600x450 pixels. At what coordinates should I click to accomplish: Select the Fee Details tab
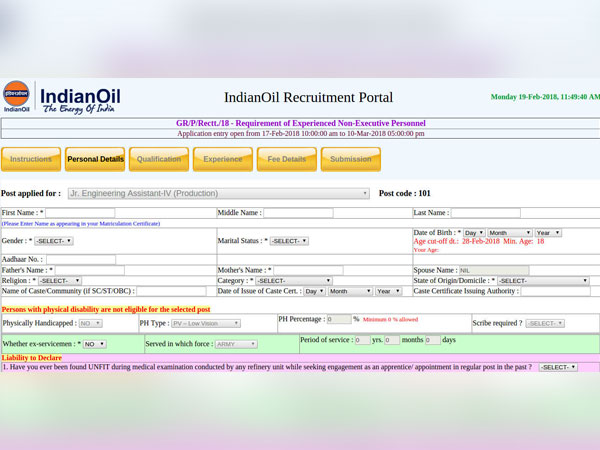tap(287, 159)
